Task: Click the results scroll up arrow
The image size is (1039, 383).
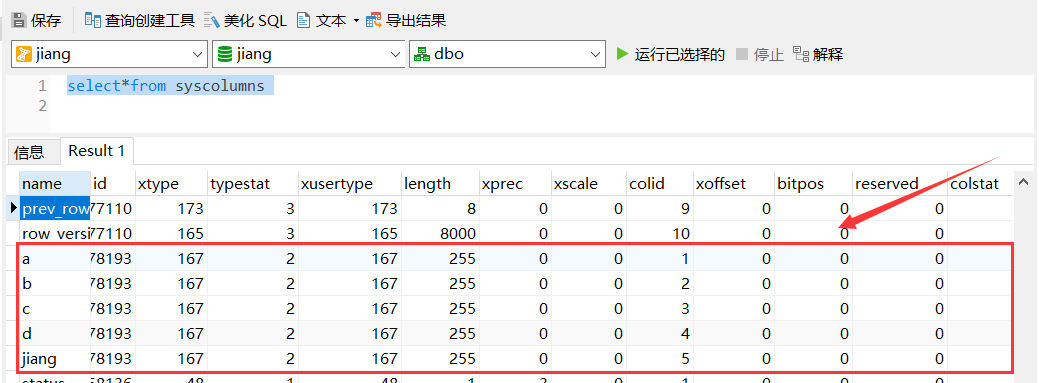Action: click(1024, 182)
